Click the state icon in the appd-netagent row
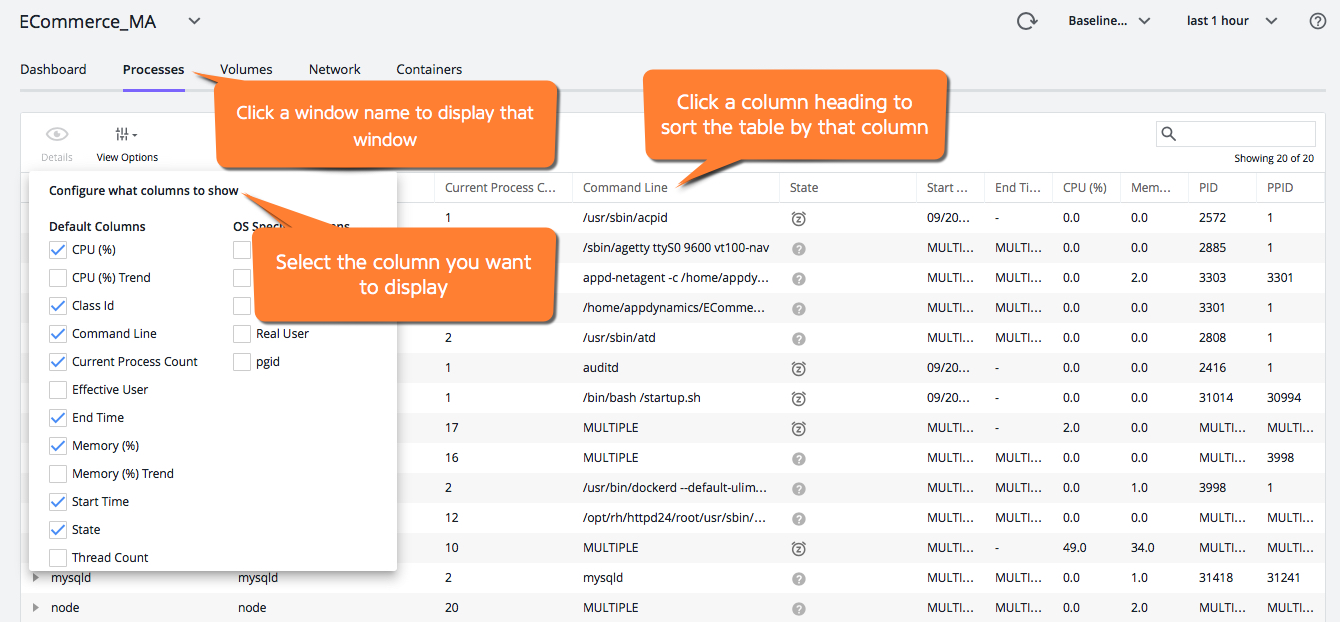 click(x=798, y=278)
